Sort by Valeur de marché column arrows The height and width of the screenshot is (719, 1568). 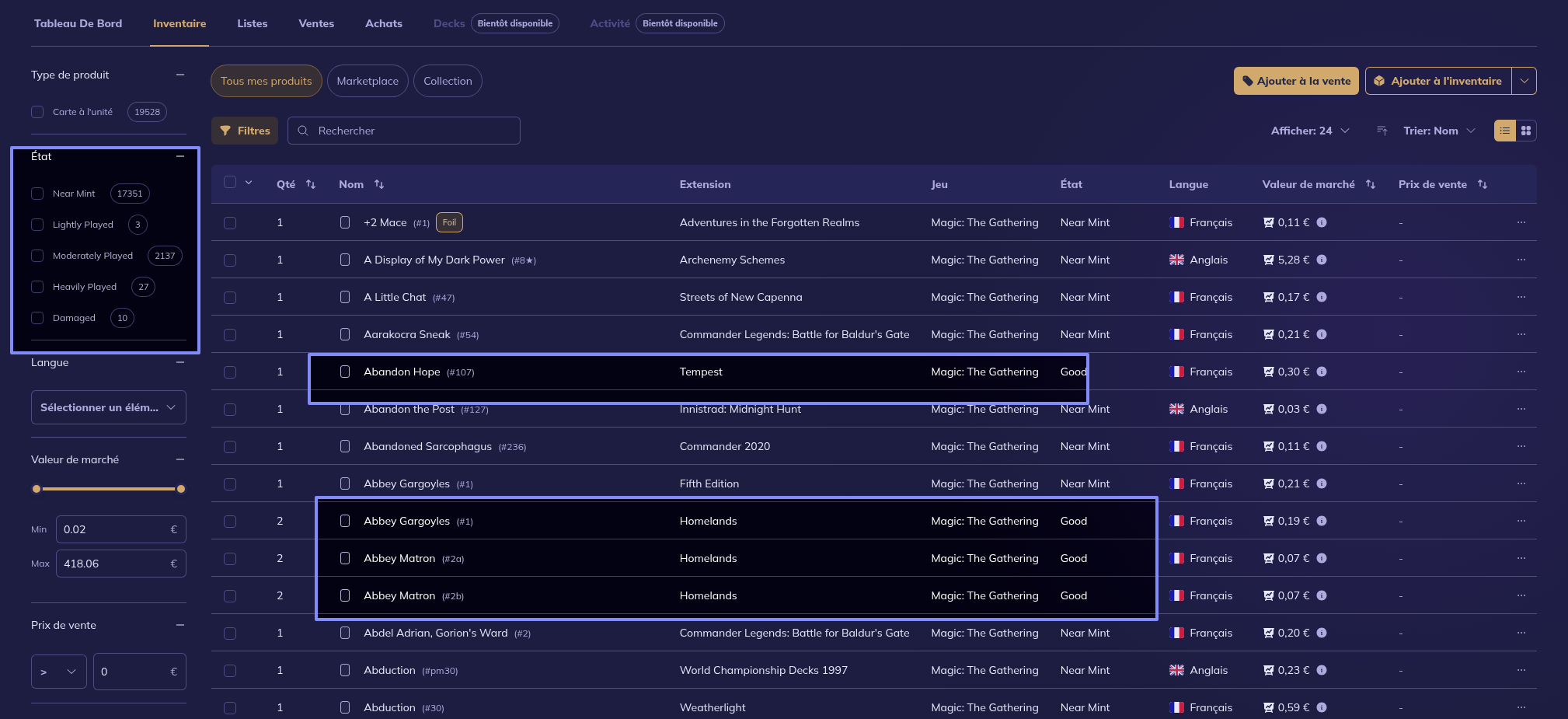point(1371,184)
